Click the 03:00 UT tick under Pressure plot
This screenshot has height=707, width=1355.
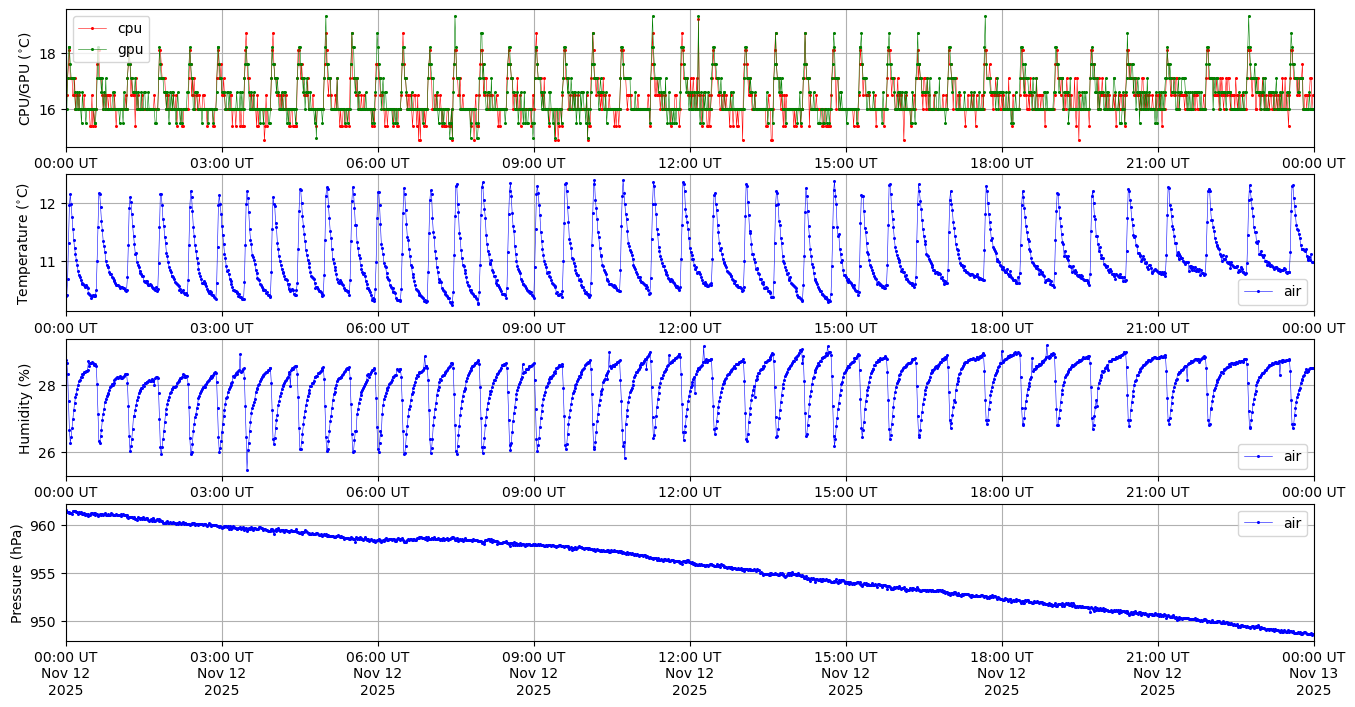[222, 658]
